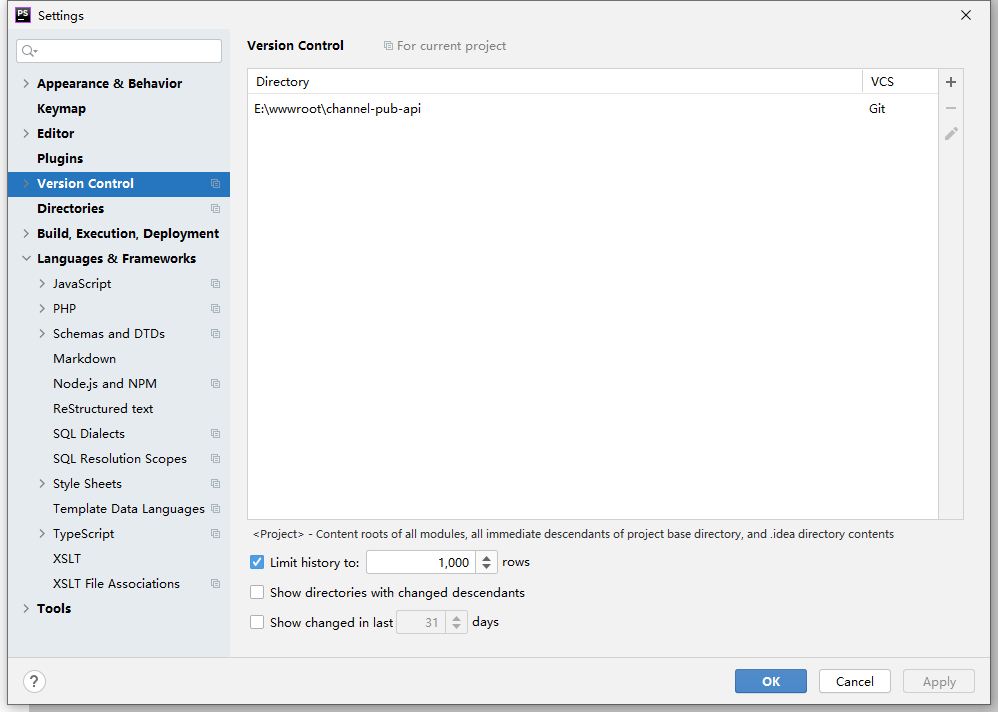Enable Show directories with changed descendants
Screen dimensions: 998x712
257,593
